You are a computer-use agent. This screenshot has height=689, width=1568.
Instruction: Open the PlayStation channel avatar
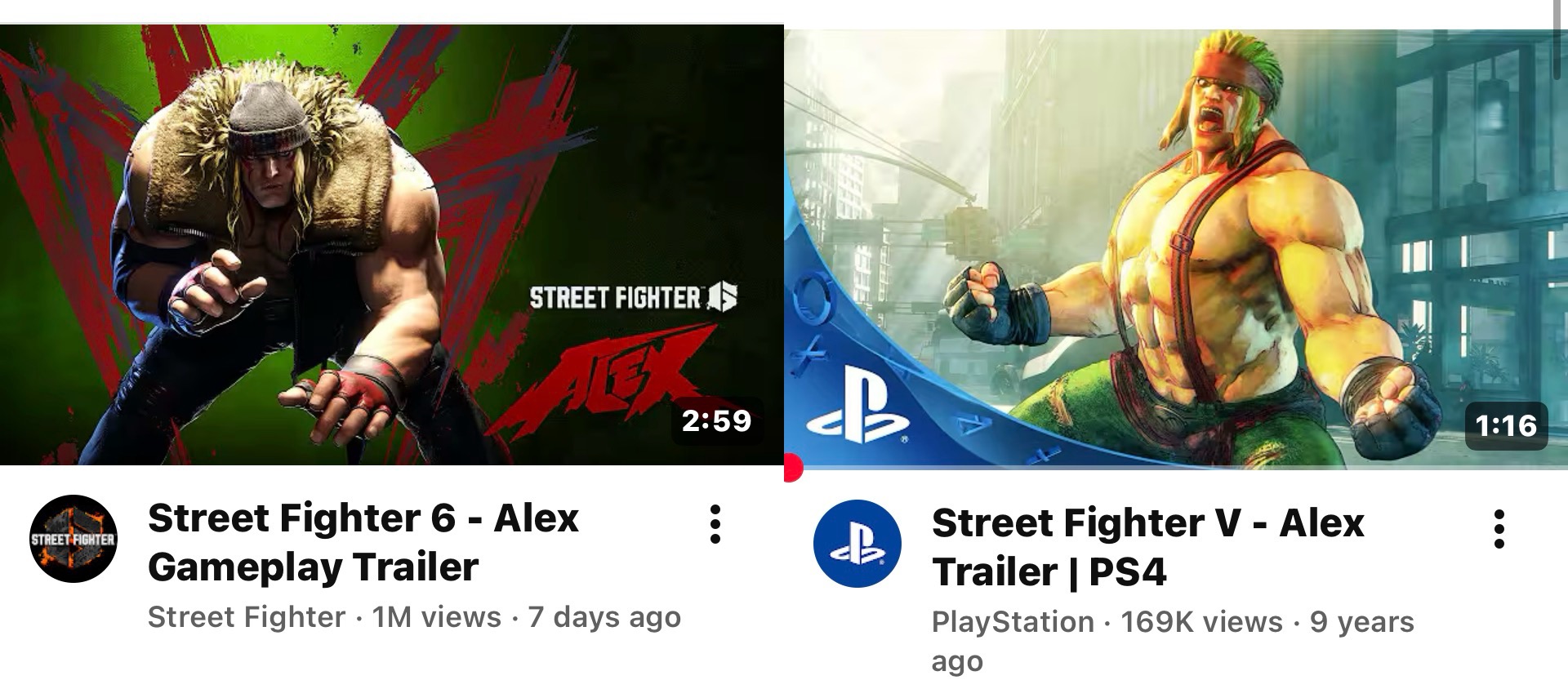pyautogui.click(x=857, y=543)
